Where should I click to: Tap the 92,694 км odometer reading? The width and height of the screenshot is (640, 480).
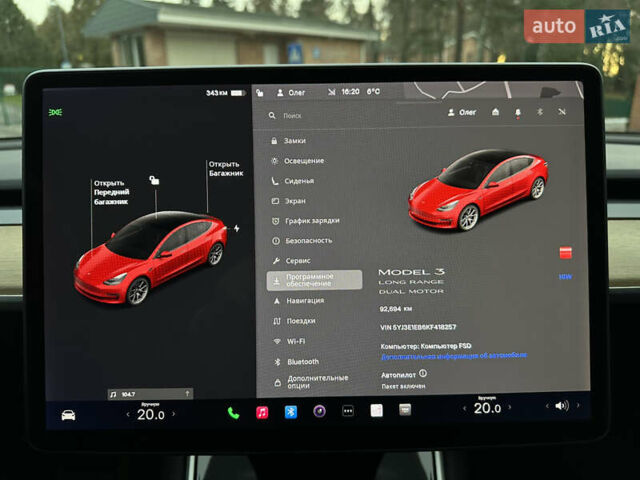click(x=396, y=309)
